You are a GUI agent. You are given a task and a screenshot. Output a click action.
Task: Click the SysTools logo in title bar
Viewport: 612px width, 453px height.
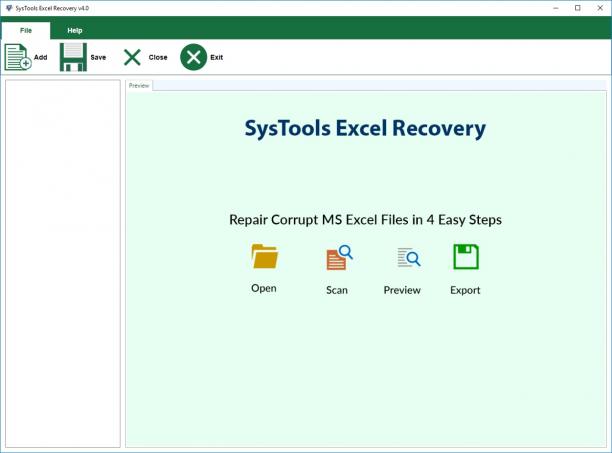coord(9,8)
